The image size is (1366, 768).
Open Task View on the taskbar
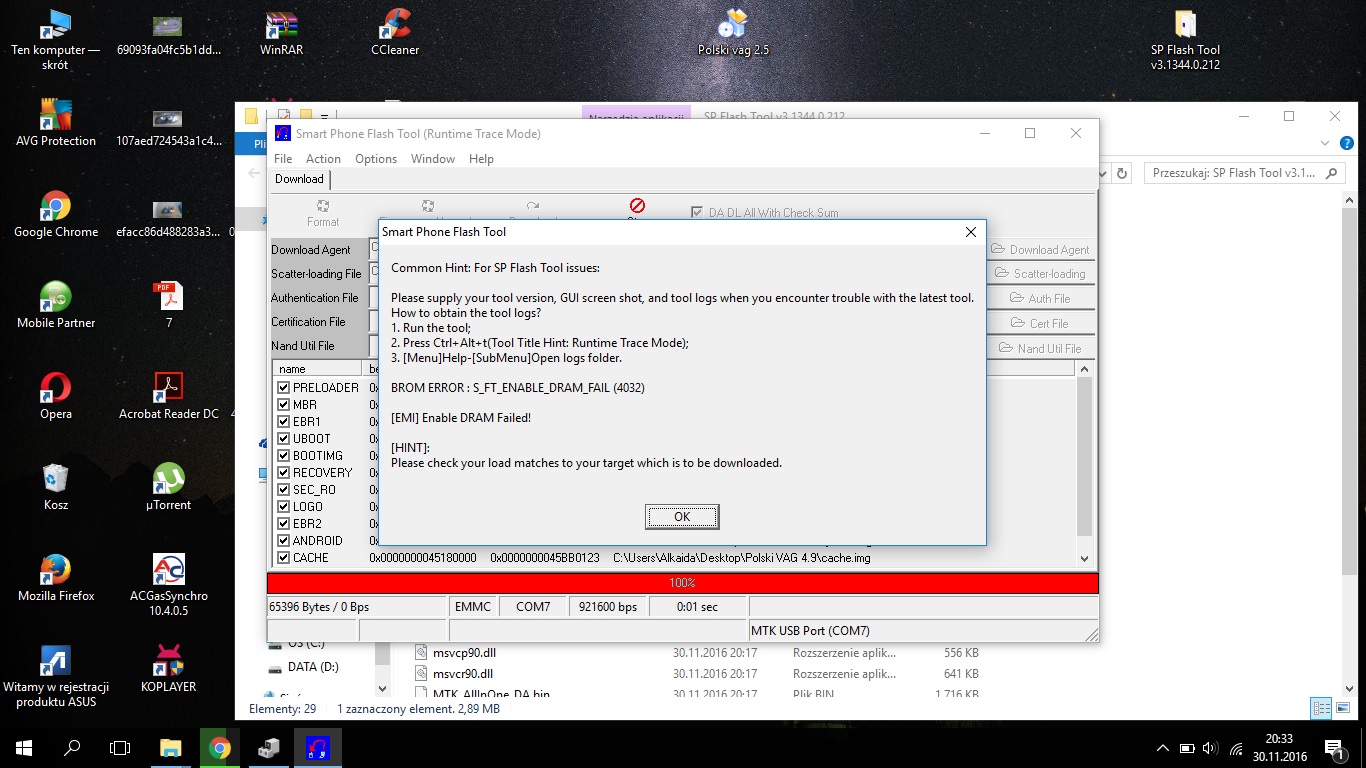(x=120, y=747)
